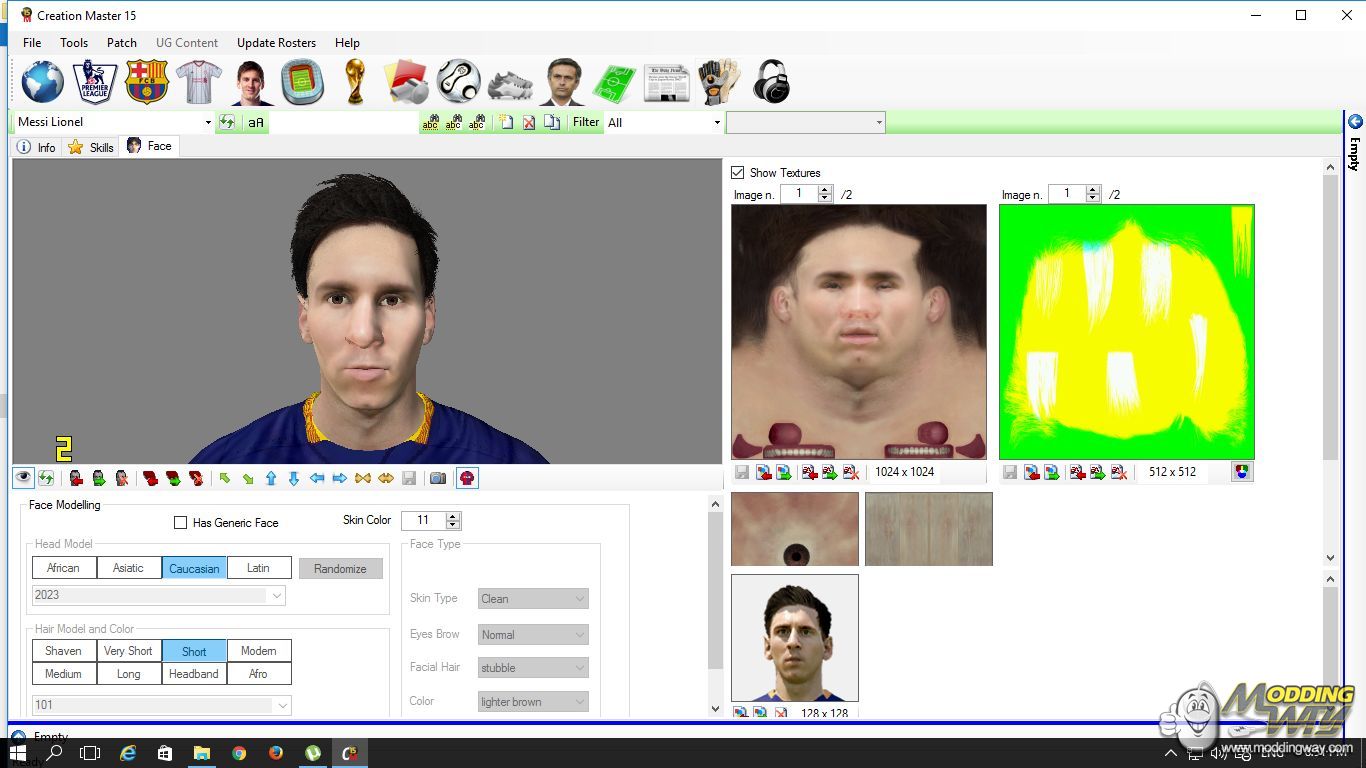Screen dimensions: 1366x768
Task: Expand the Messi Lionel player dropdown
Action: click(208, 123)
